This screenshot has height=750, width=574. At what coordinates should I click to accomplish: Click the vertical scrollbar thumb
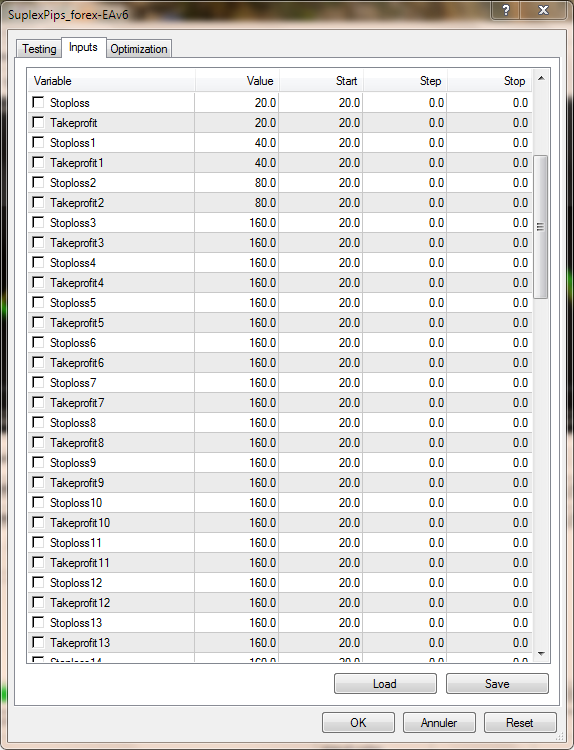pos(541,227)
